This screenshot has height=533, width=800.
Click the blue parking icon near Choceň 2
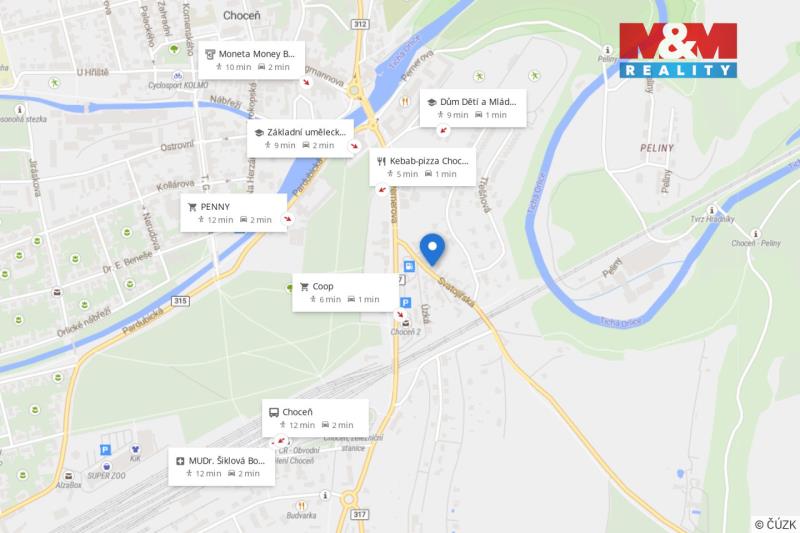click(405, 302)
